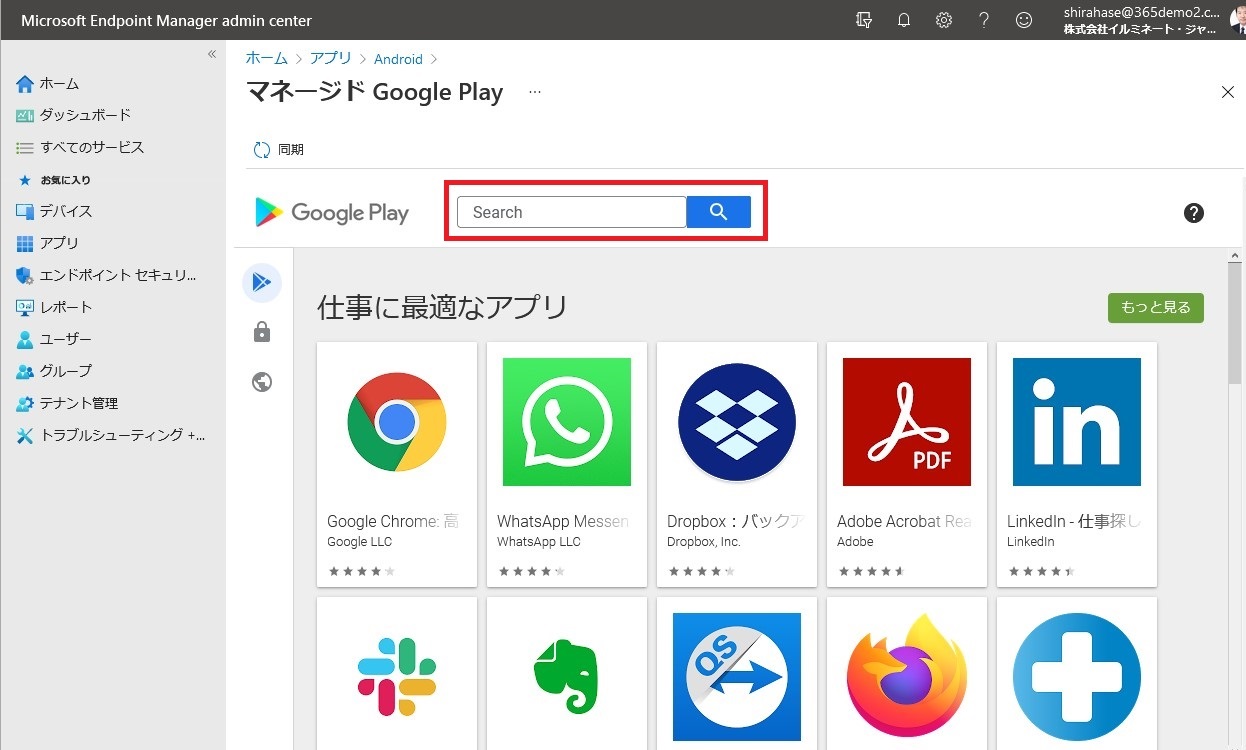The height and width of the screenshot is (750, 1246).
Task: Open portal settings gear
Action: click(x=944, y=20)
